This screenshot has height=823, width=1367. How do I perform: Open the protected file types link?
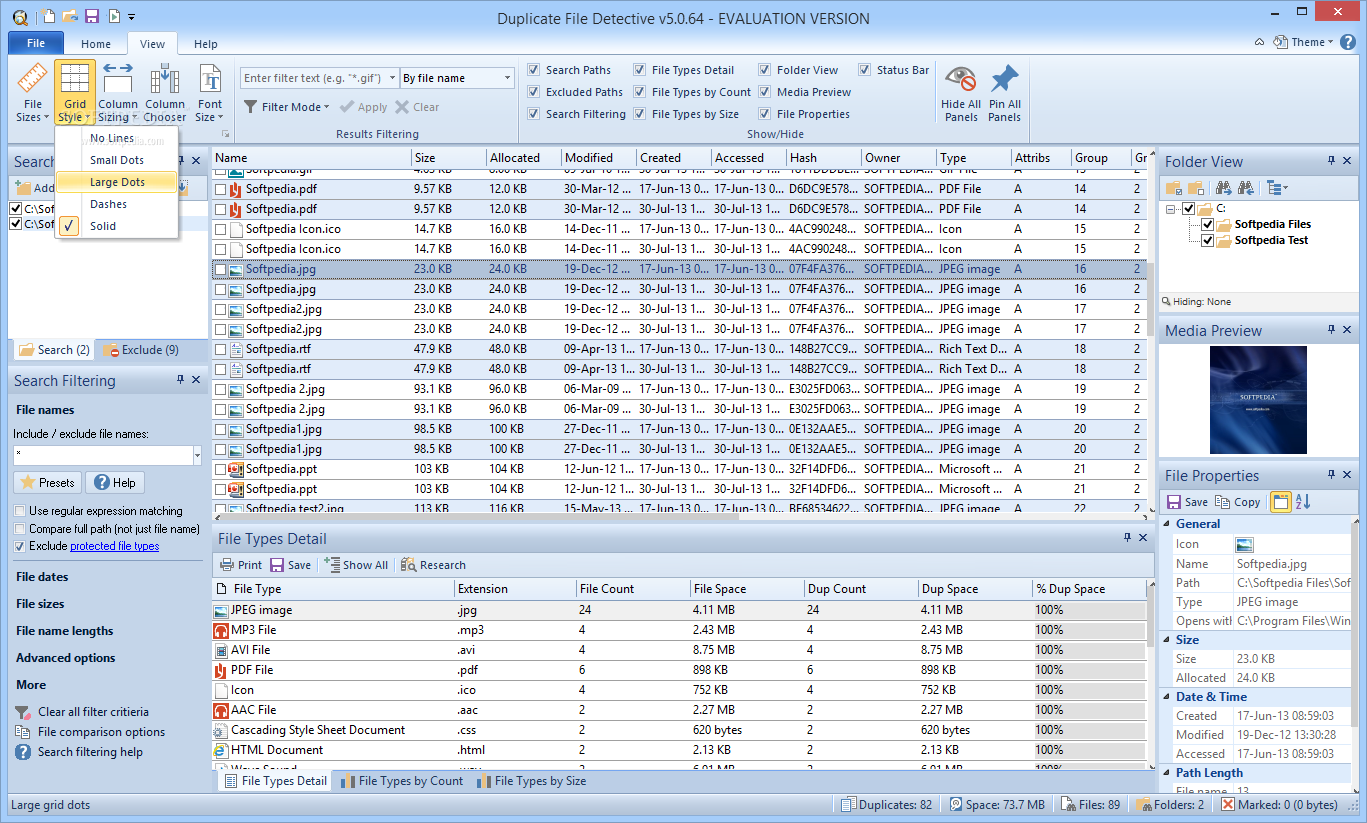coord(114,546)
